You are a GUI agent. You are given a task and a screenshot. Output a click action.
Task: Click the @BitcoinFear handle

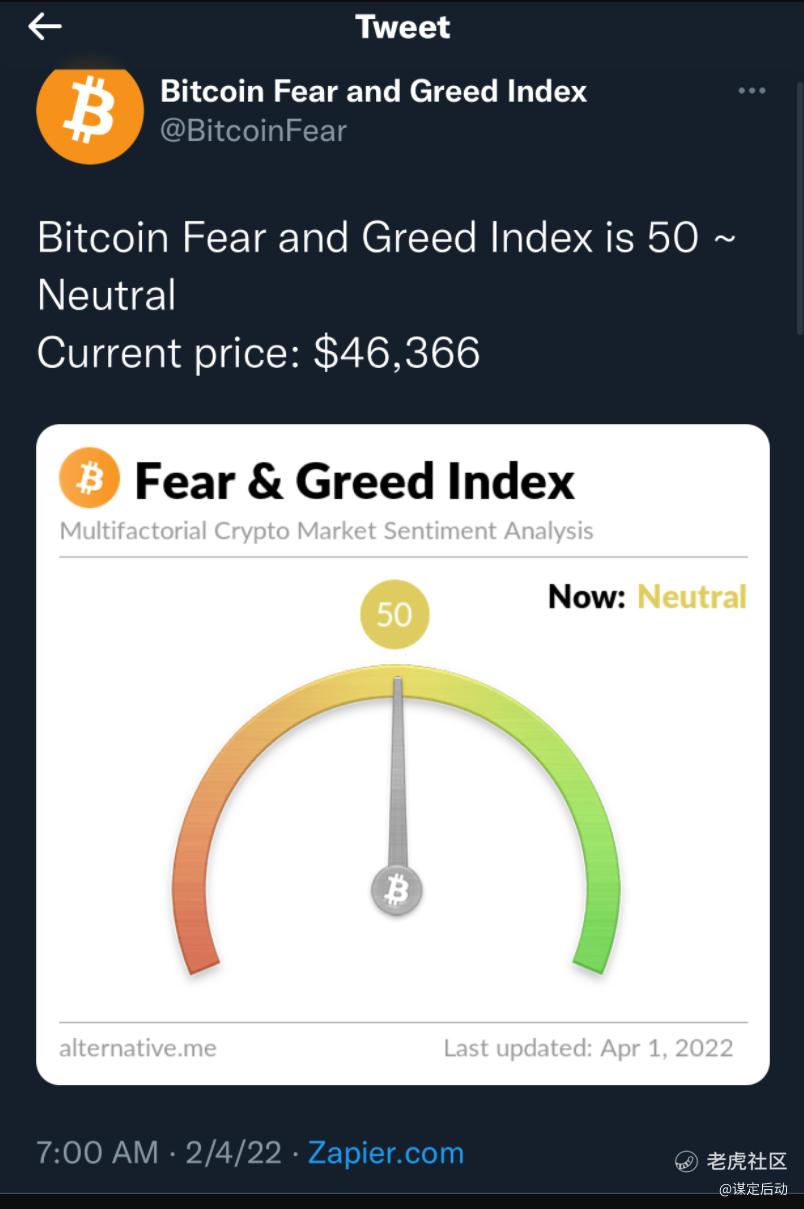click(253, 130)
